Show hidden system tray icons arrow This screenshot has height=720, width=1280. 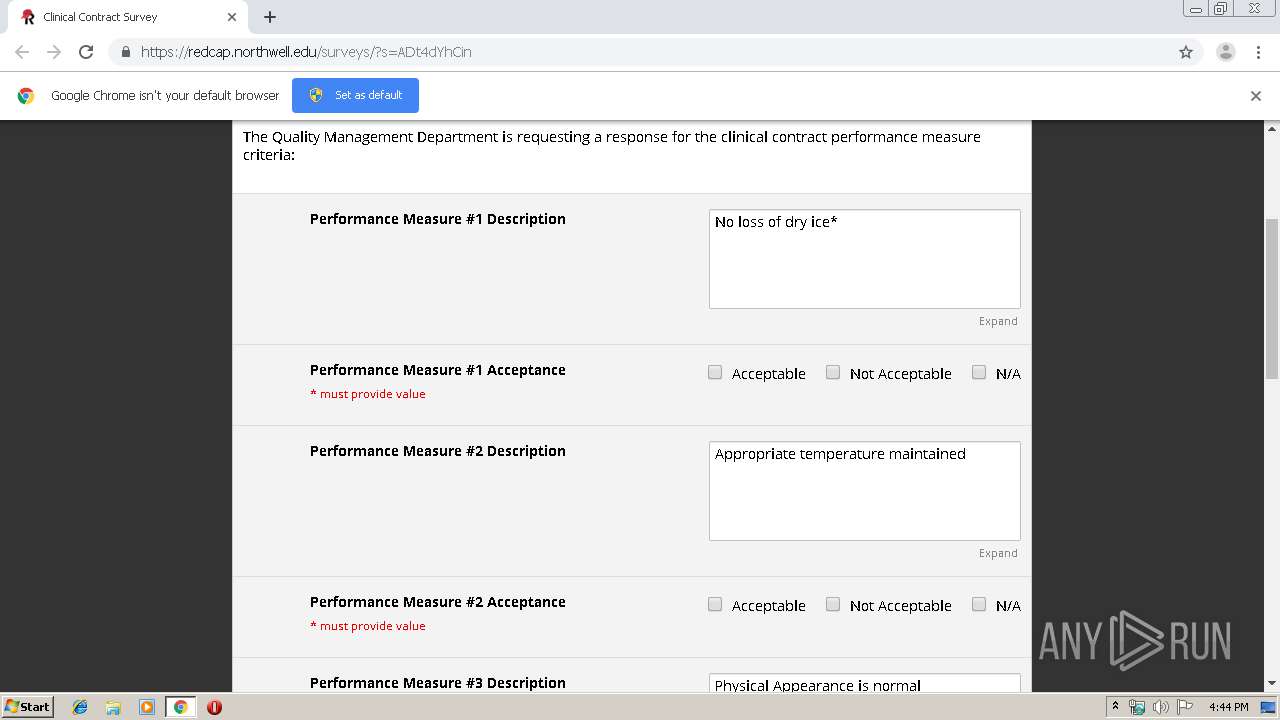pos(1115,707)
